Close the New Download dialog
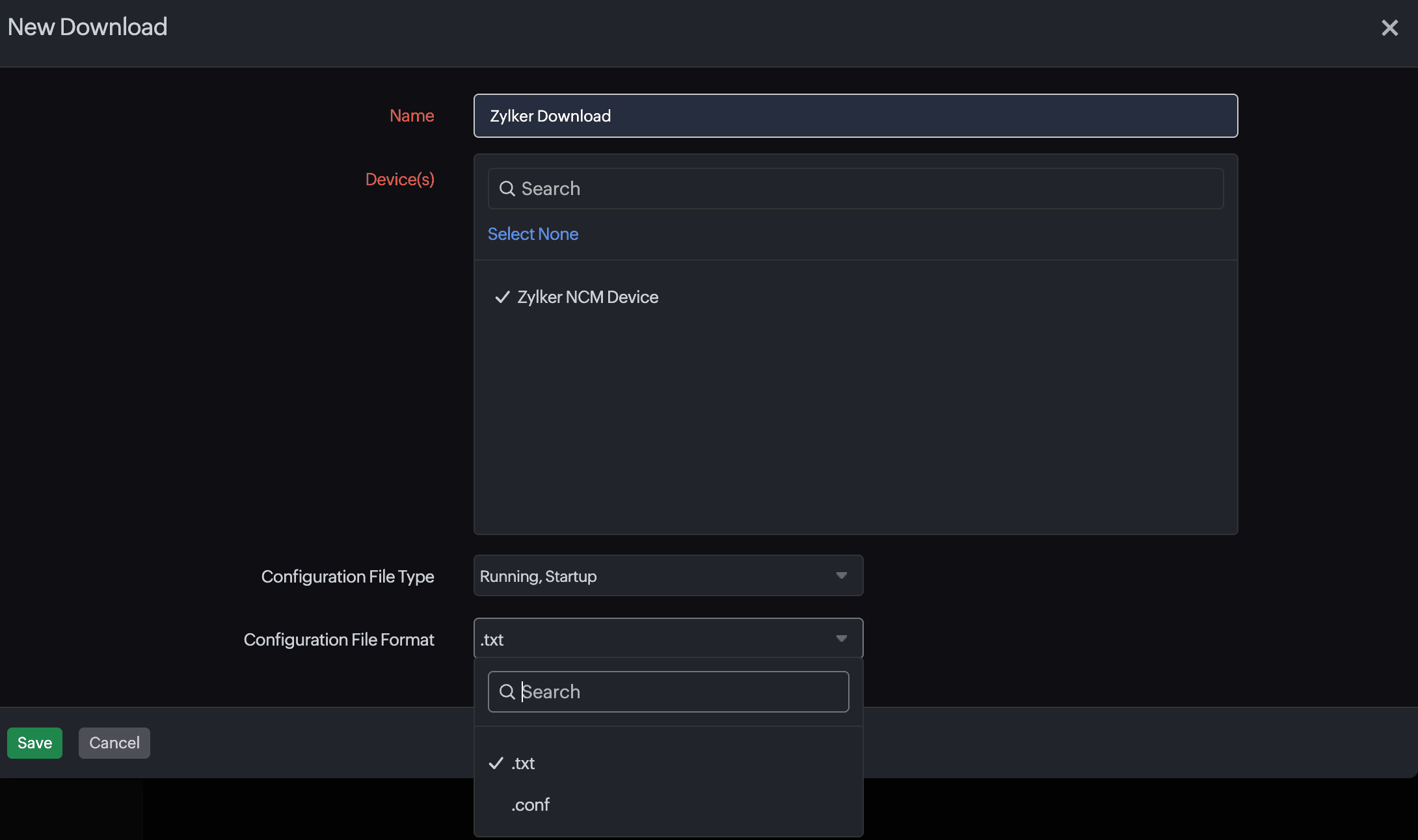 click(1389, 27)
